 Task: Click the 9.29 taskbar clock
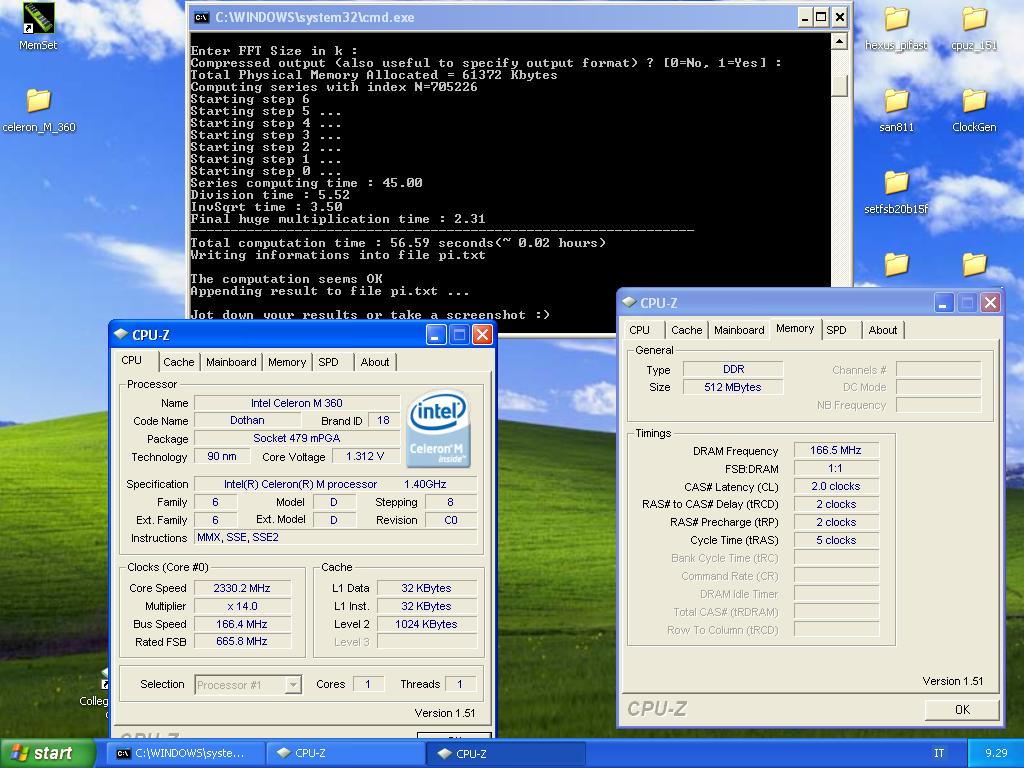pyautogui.click(x=996, y=753)
